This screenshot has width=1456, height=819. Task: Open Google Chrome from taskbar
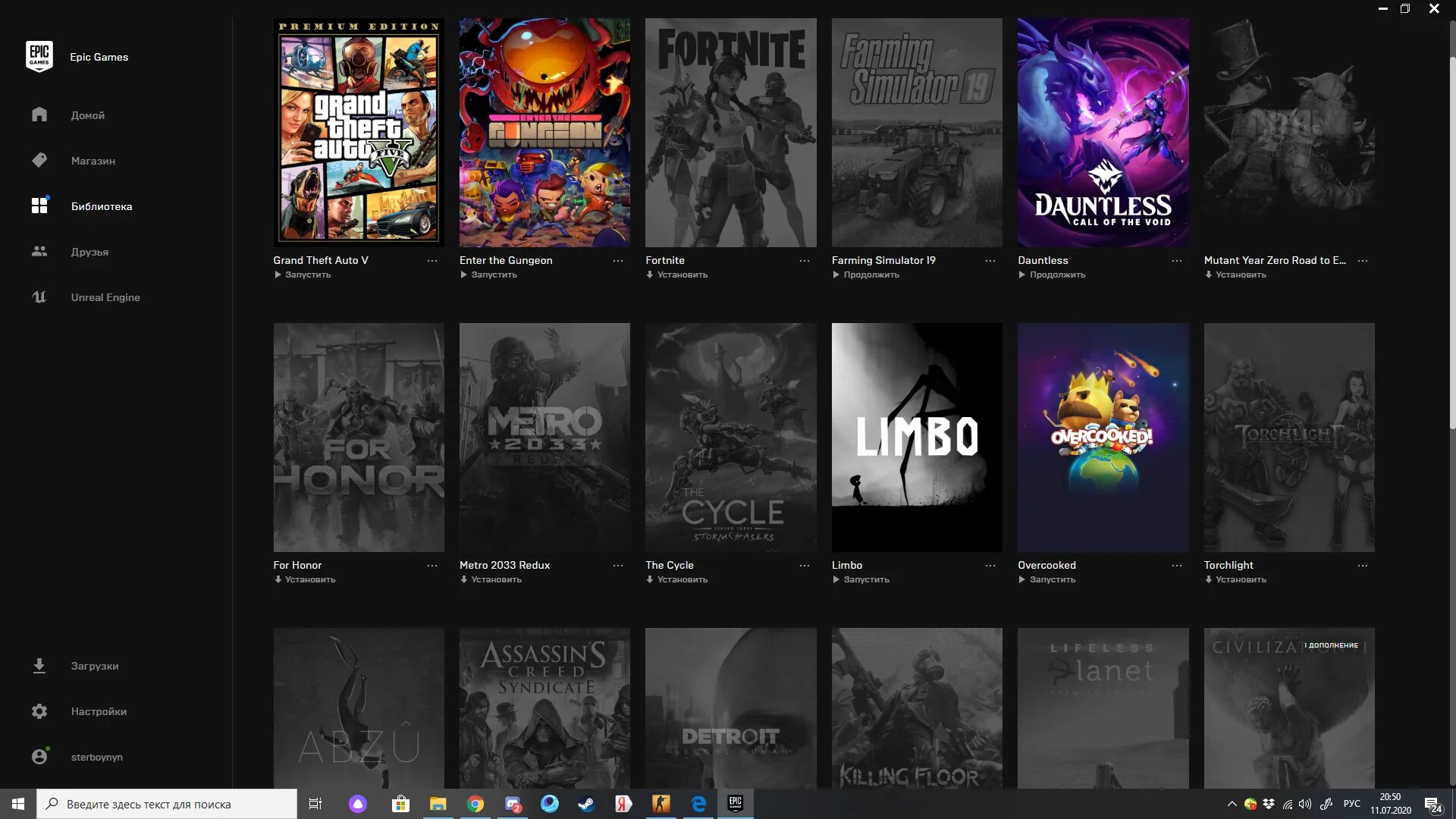[x=475, y=804]
